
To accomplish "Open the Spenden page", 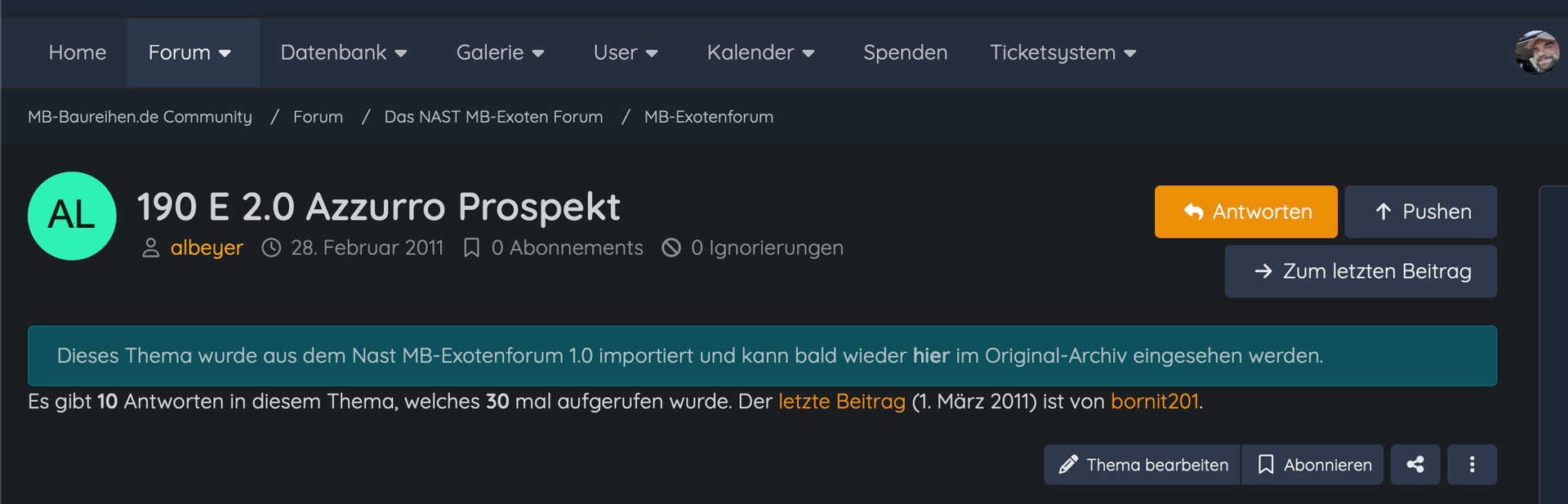I will [x=905, y=53].
